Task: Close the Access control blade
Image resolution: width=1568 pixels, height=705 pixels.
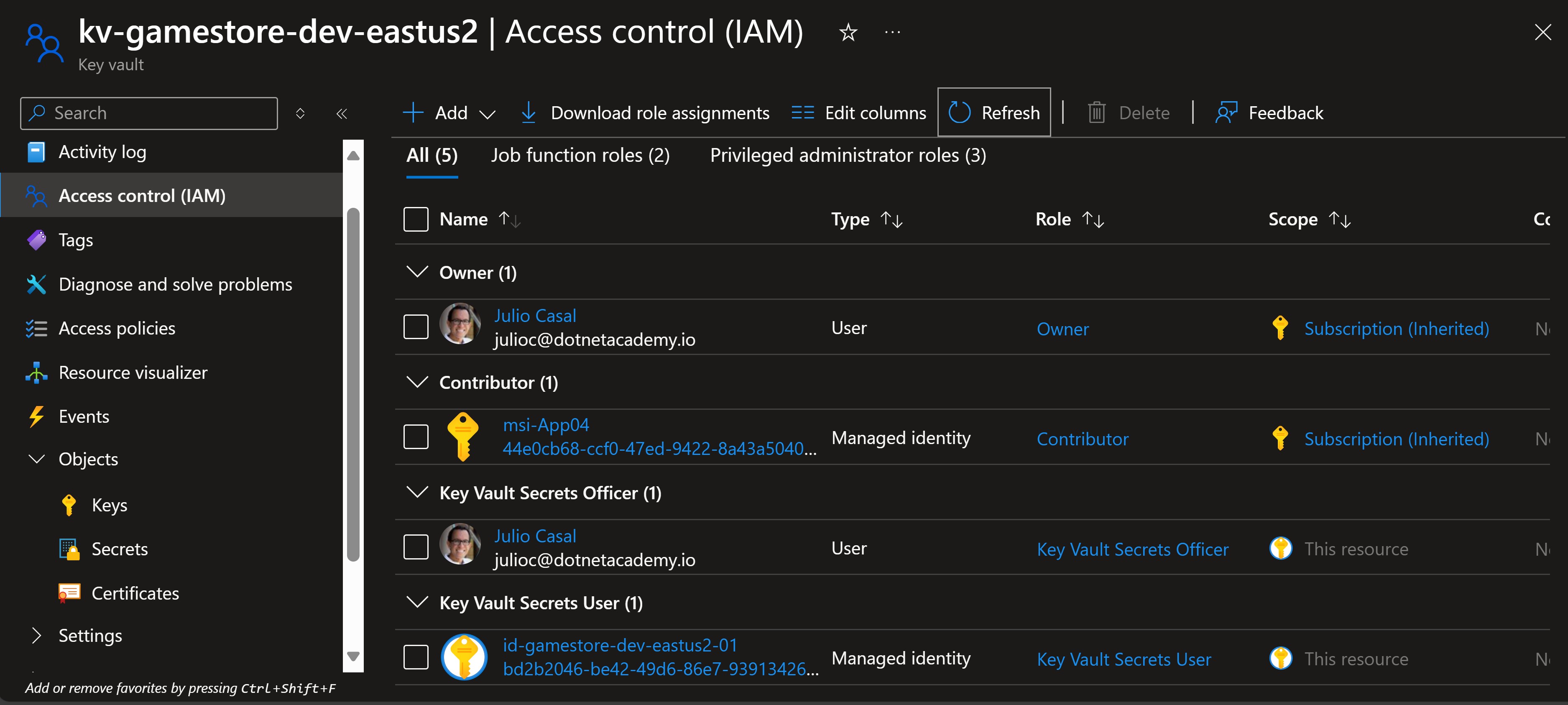Action: (1542, 32)
